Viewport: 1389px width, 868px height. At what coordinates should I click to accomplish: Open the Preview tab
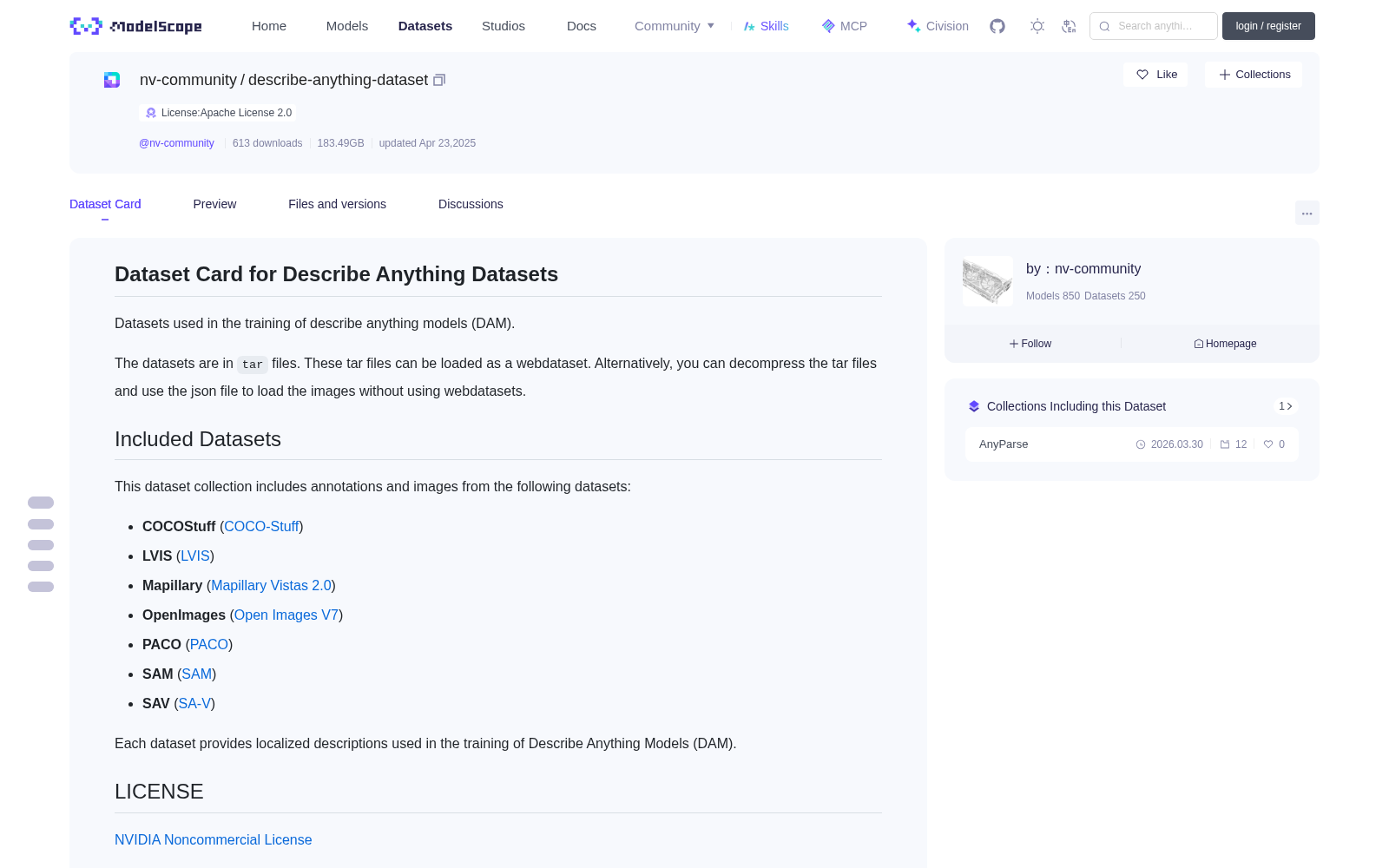[214, 204]
